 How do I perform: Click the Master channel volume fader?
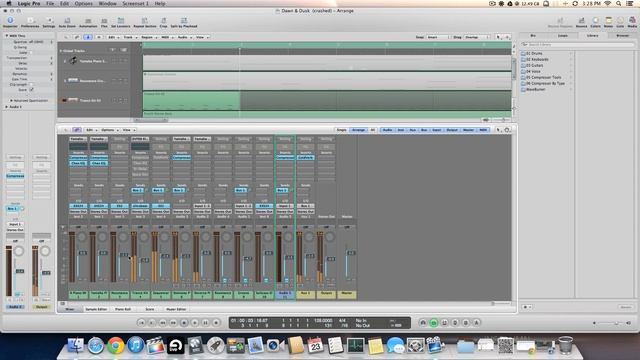[x=350, y=253]
